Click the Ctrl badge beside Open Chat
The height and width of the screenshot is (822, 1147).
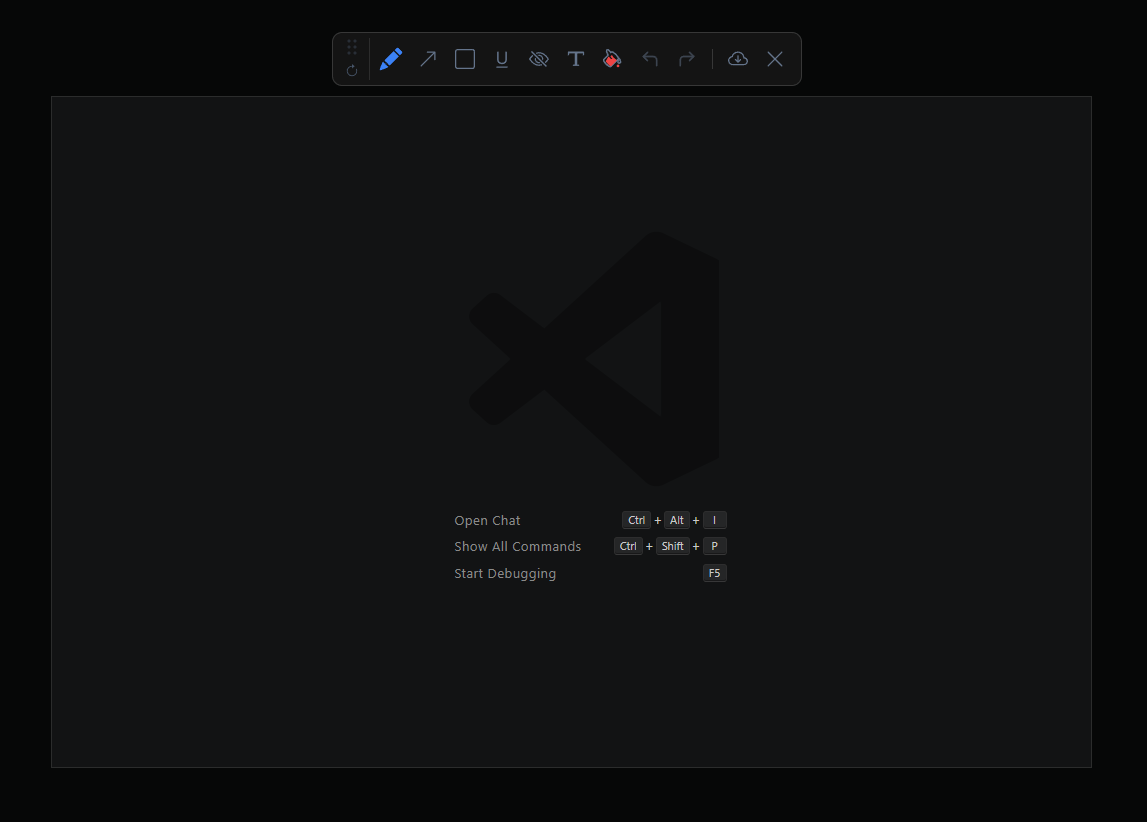(636, 520)
